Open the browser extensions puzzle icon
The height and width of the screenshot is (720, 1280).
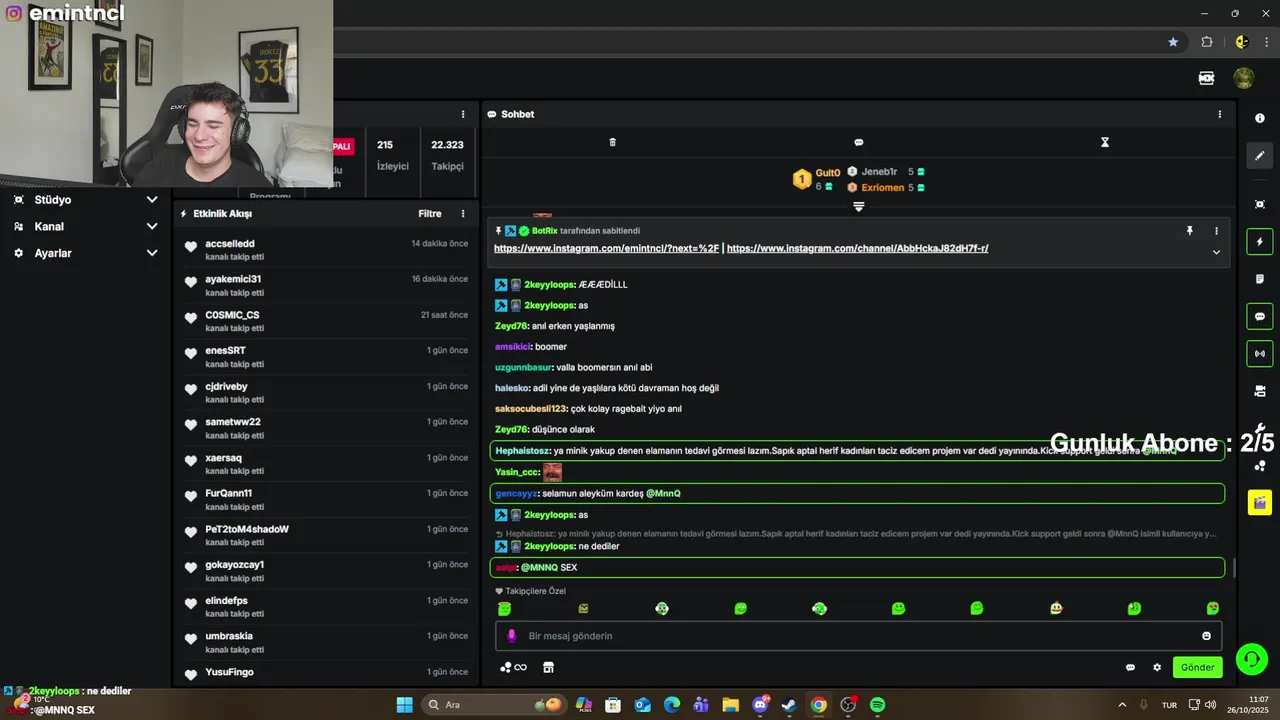[1206, 42]
